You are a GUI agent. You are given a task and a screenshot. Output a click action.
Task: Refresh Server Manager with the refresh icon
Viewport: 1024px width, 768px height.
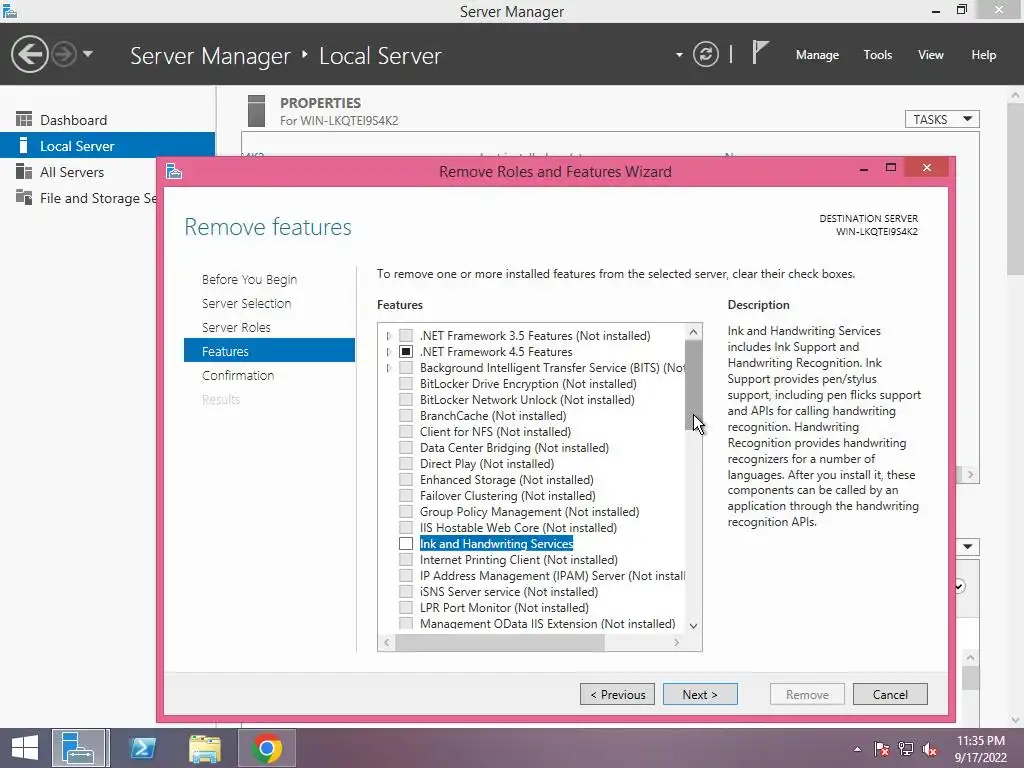705,54
